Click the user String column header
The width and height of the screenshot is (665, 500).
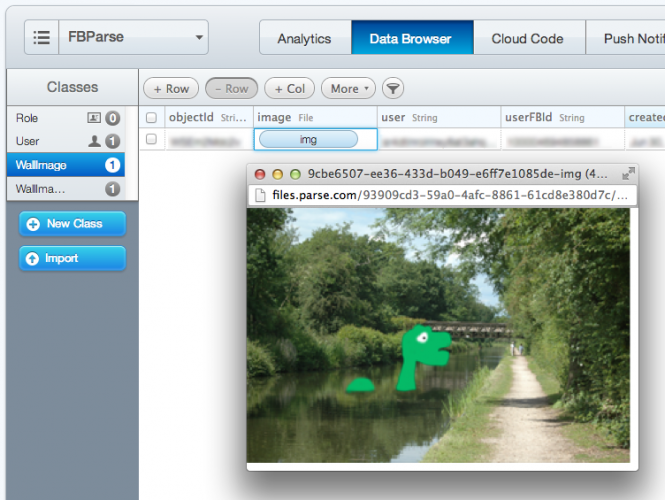439,117
